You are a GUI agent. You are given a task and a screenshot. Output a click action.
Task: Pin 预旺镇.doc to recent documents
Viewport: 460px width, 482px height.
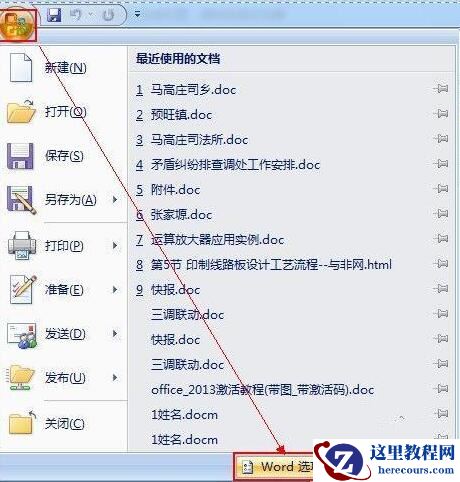pos(441,114)
